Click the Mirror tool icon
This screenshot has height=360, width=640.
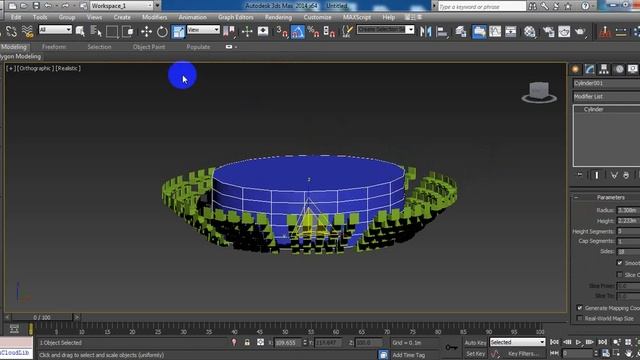pos(425,31)
